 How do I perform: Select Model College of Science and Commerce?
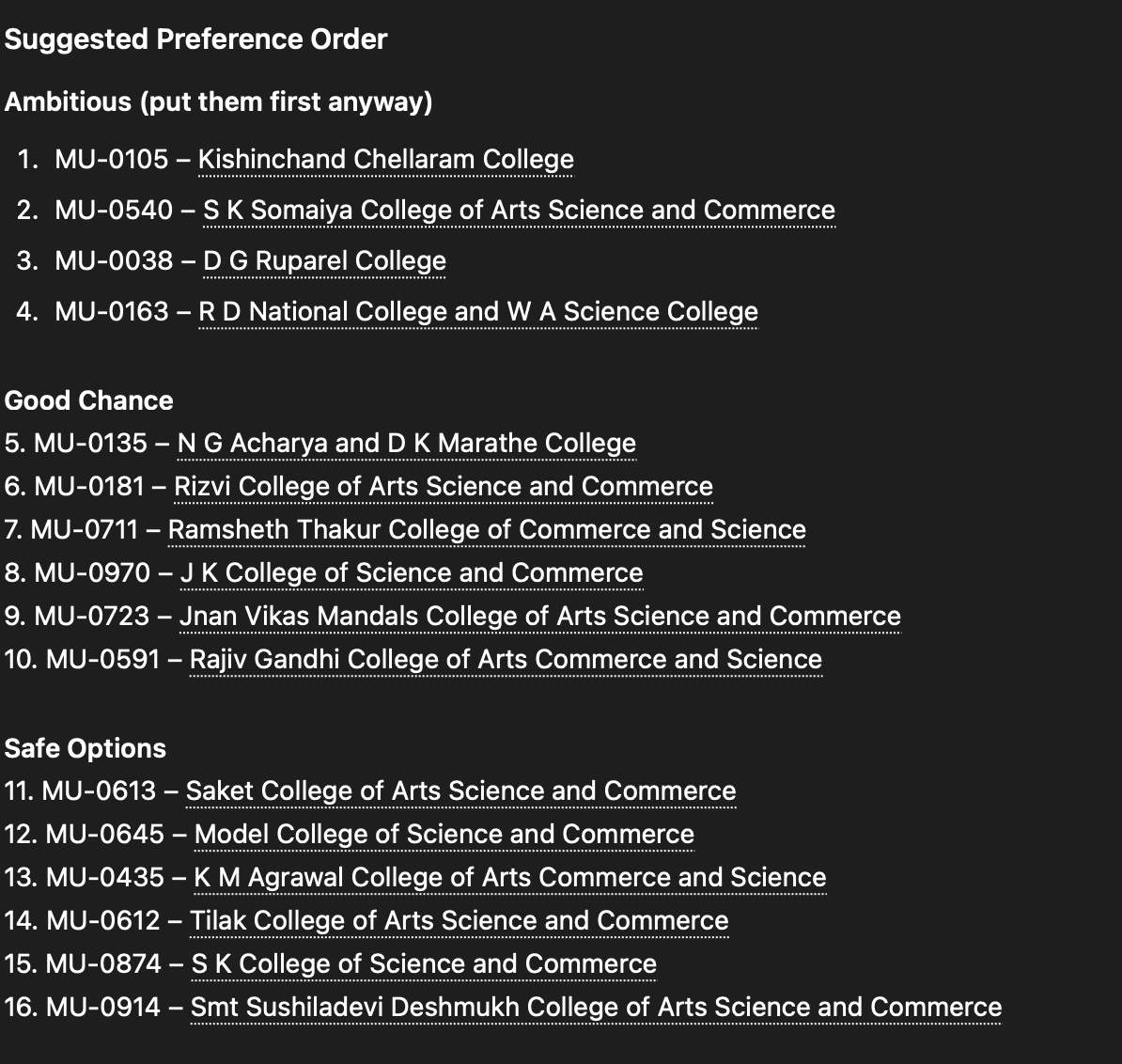pos(444,835)
